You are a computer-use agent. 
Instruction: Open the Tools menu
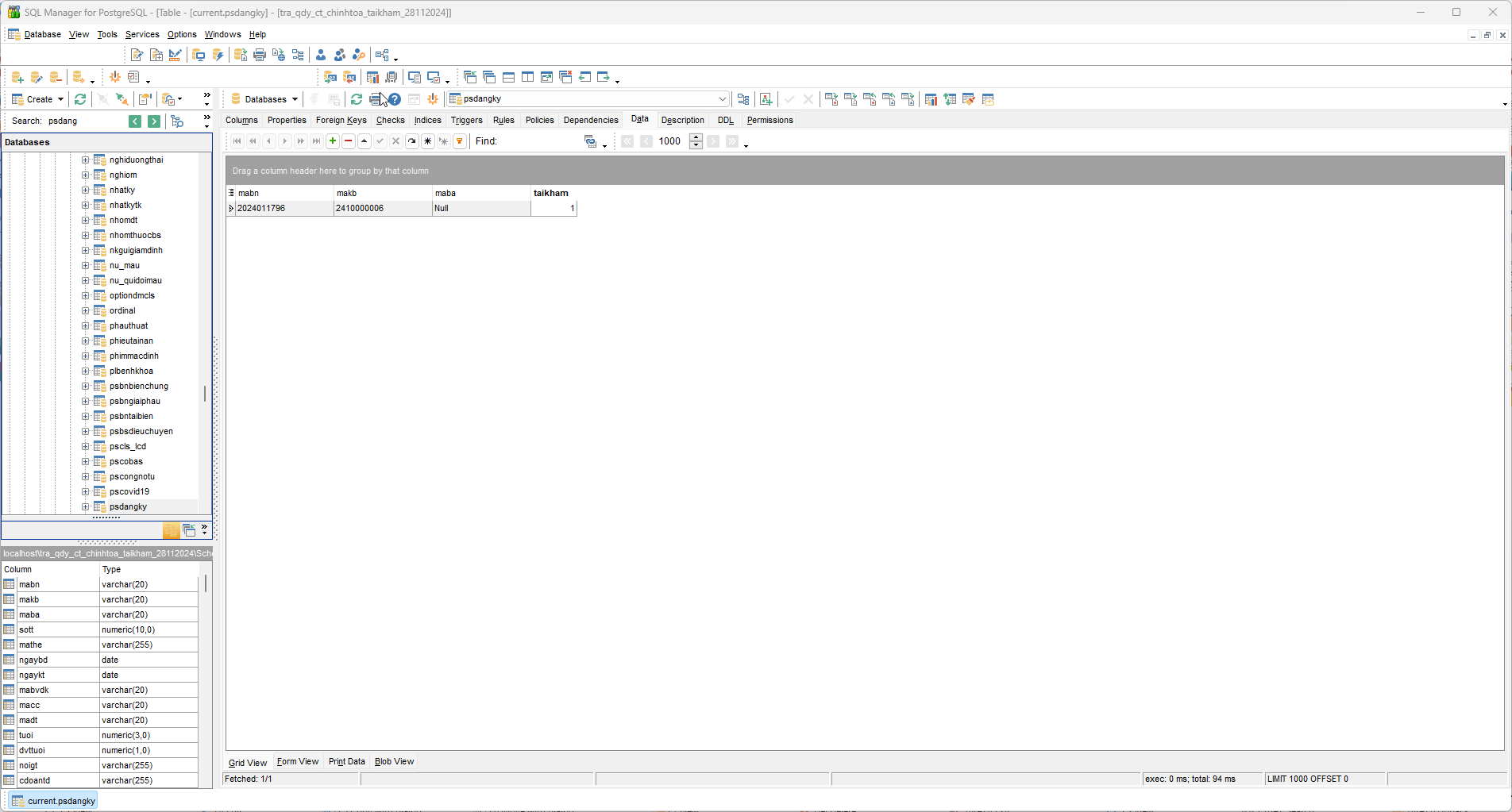[107, 34]
